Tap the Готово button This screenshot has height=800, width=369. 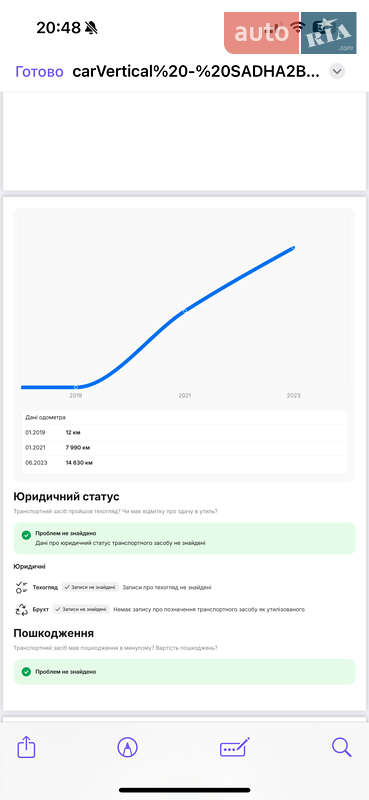[39, 71]
